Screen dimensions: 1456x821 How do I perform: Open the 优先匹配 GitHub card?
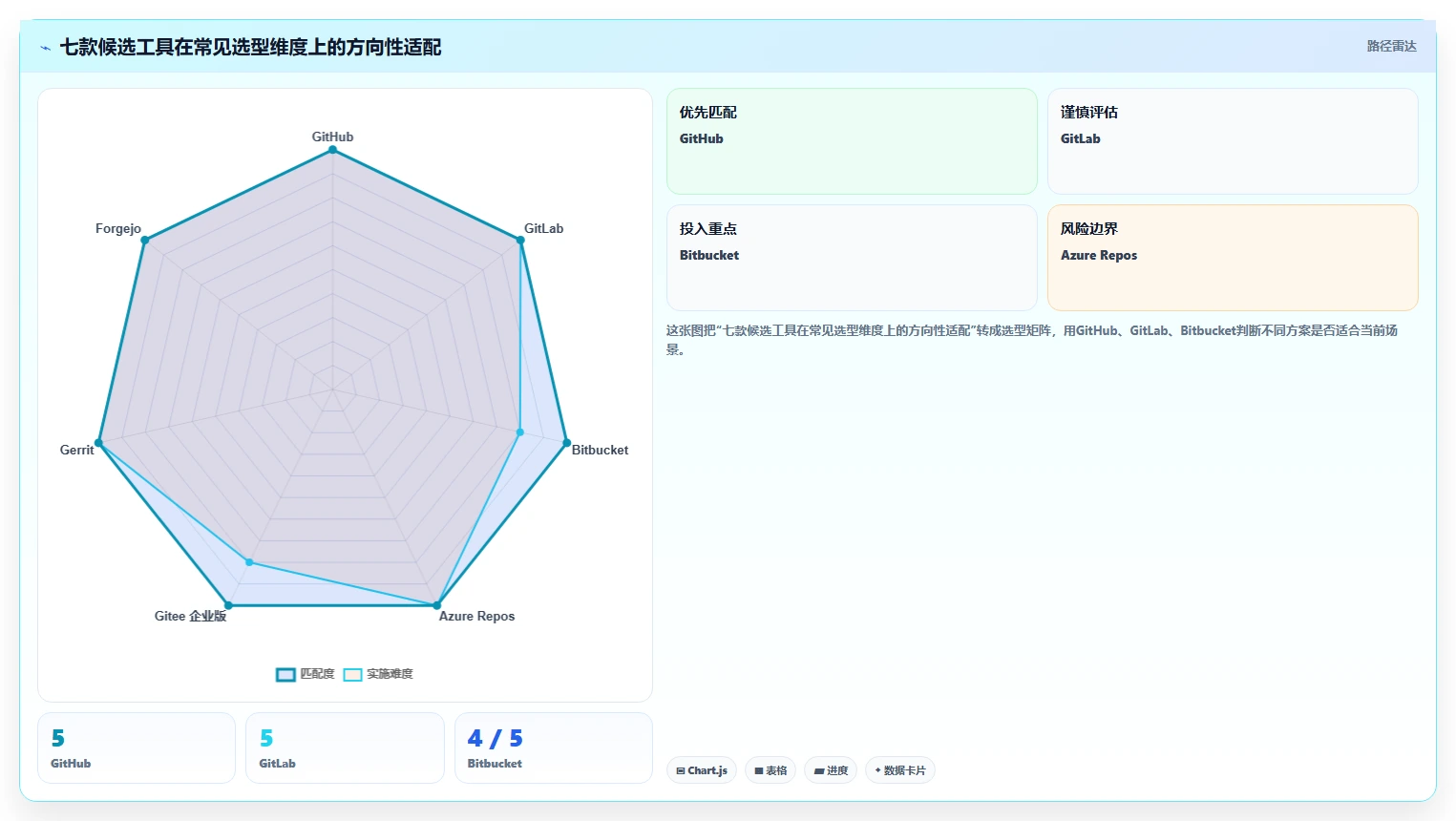(x=852, y=141)
